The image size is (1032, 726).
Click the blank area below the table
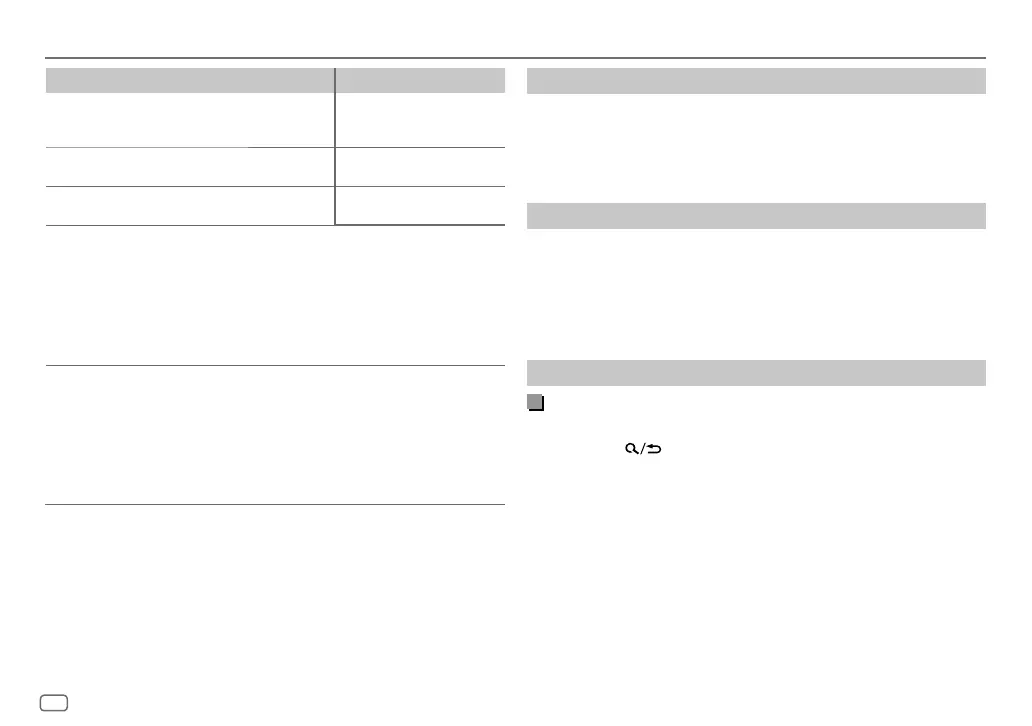click(275, 295)
